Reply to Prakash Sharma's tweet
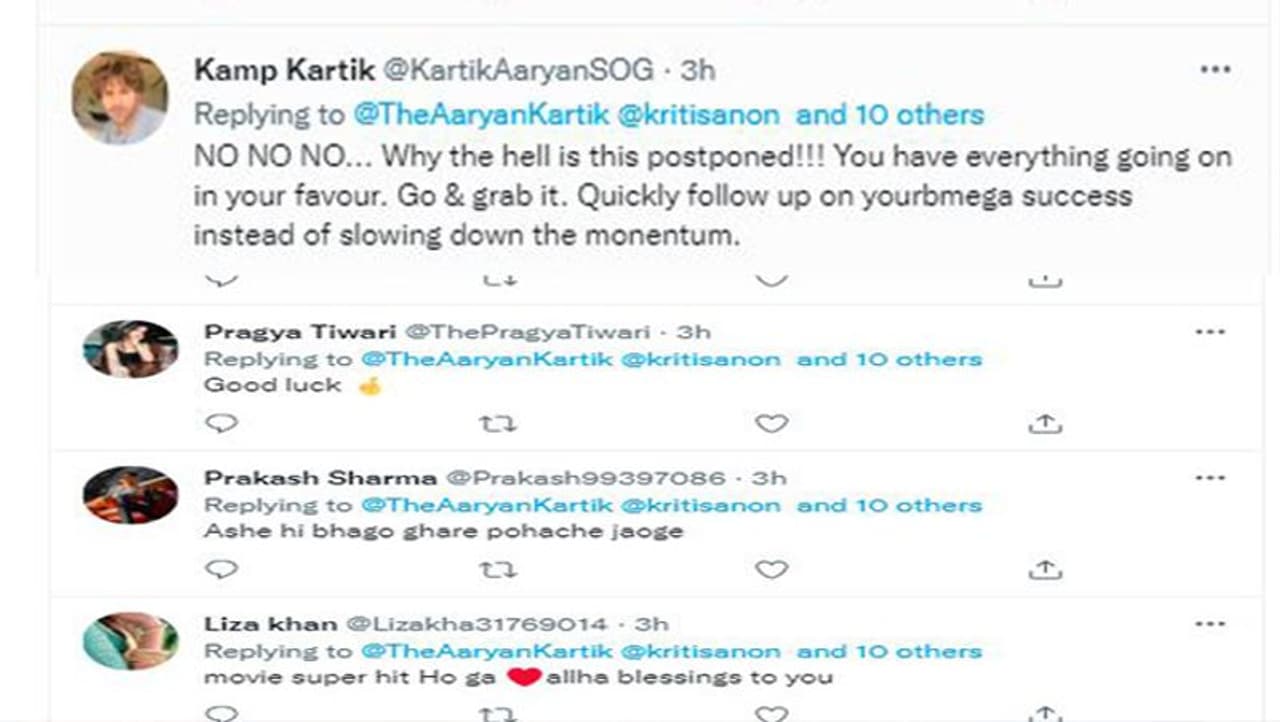 pyautogui.click(x=221, y=570)
